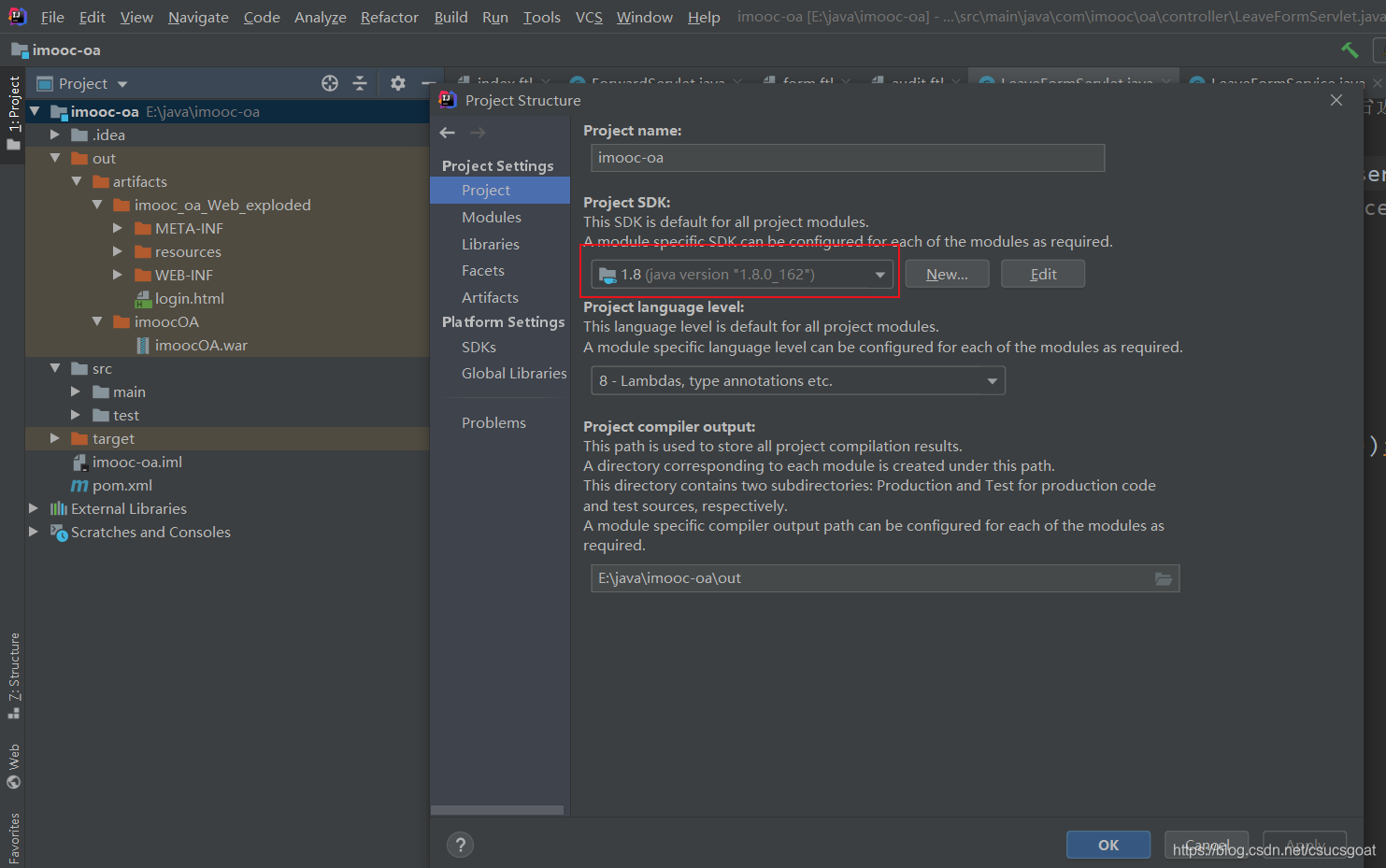
Task: Click the back arrow in Project Structure
Action: pyautogui.click(x=447, y=132)
